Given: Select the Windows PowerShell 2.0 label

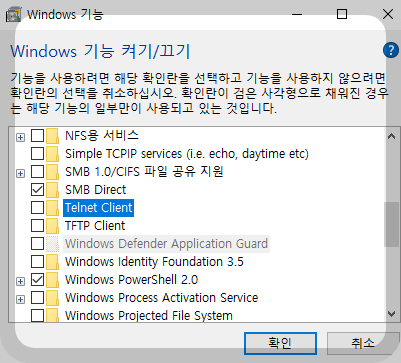Looking at the screenshot, I should click(x=131, y=280).
